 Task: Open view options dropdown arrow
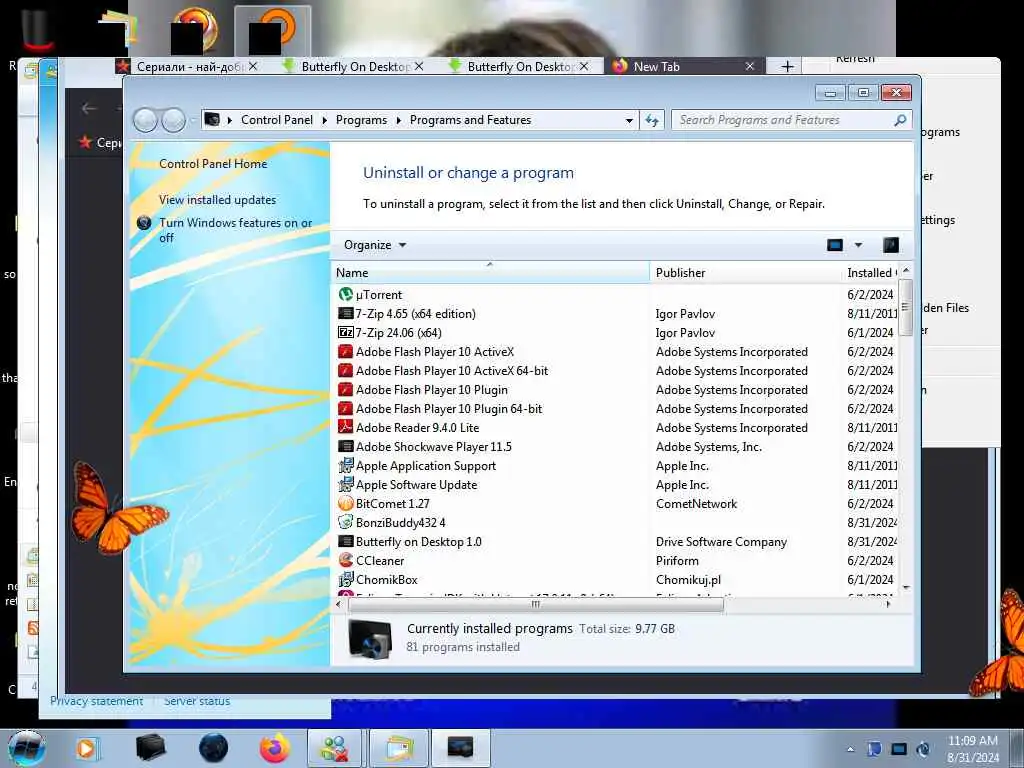(x=858, y=245)
